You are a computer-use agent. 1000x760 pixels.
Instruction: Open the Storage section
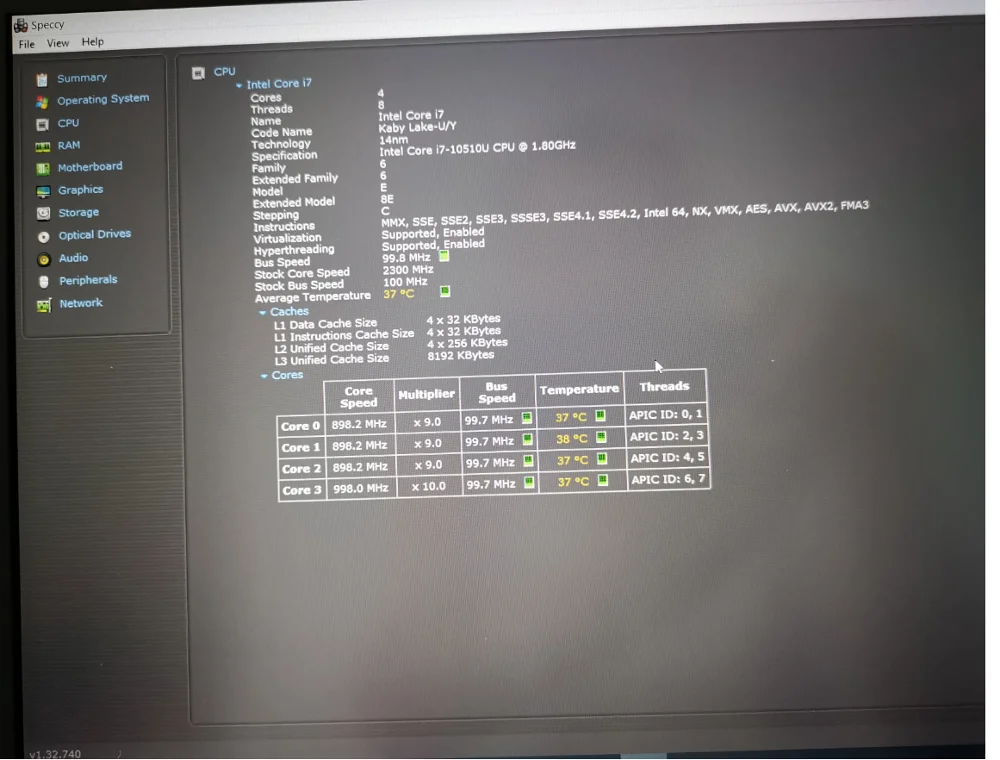pyautogui.click(x=78, y=213)
